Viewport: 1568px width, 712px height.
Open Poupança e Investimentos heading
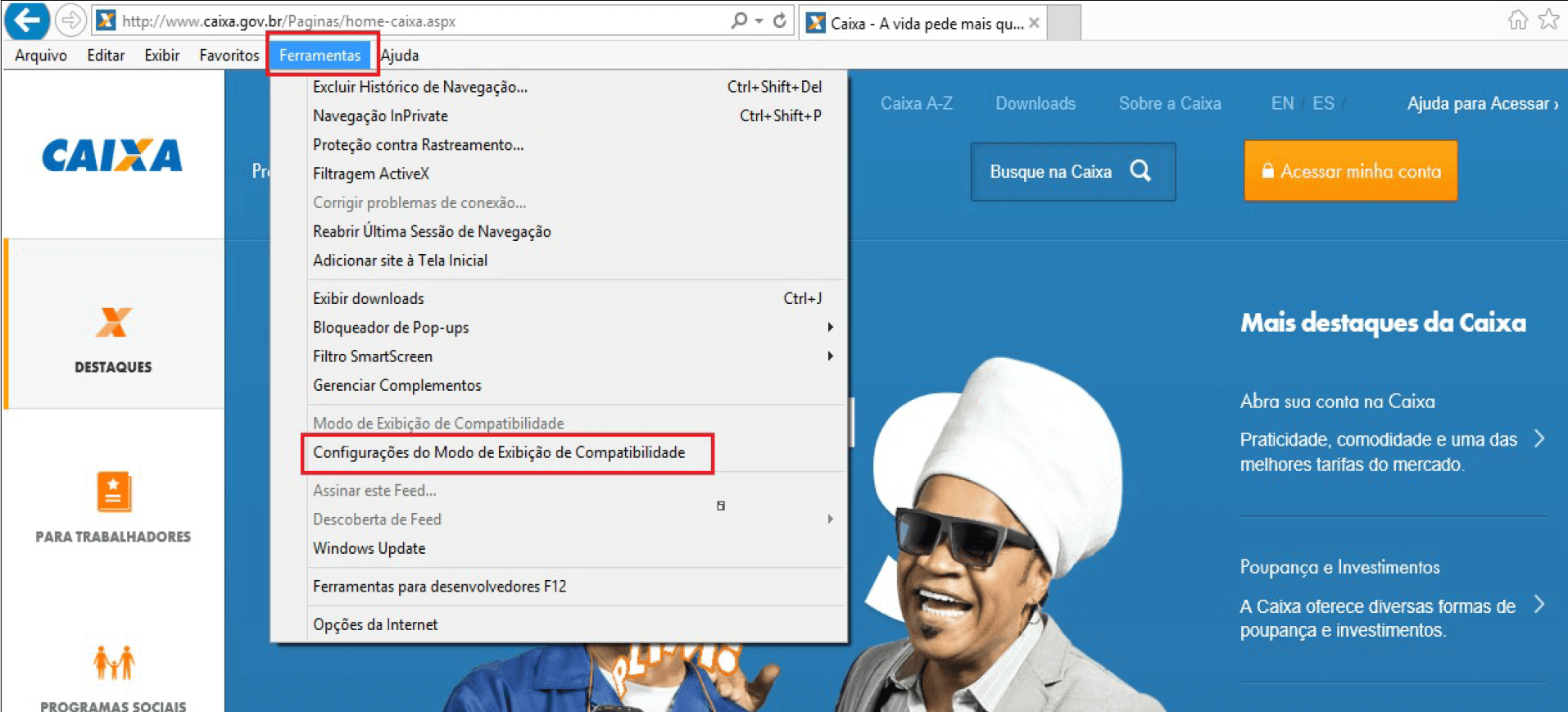click(x=1339, y=567)
